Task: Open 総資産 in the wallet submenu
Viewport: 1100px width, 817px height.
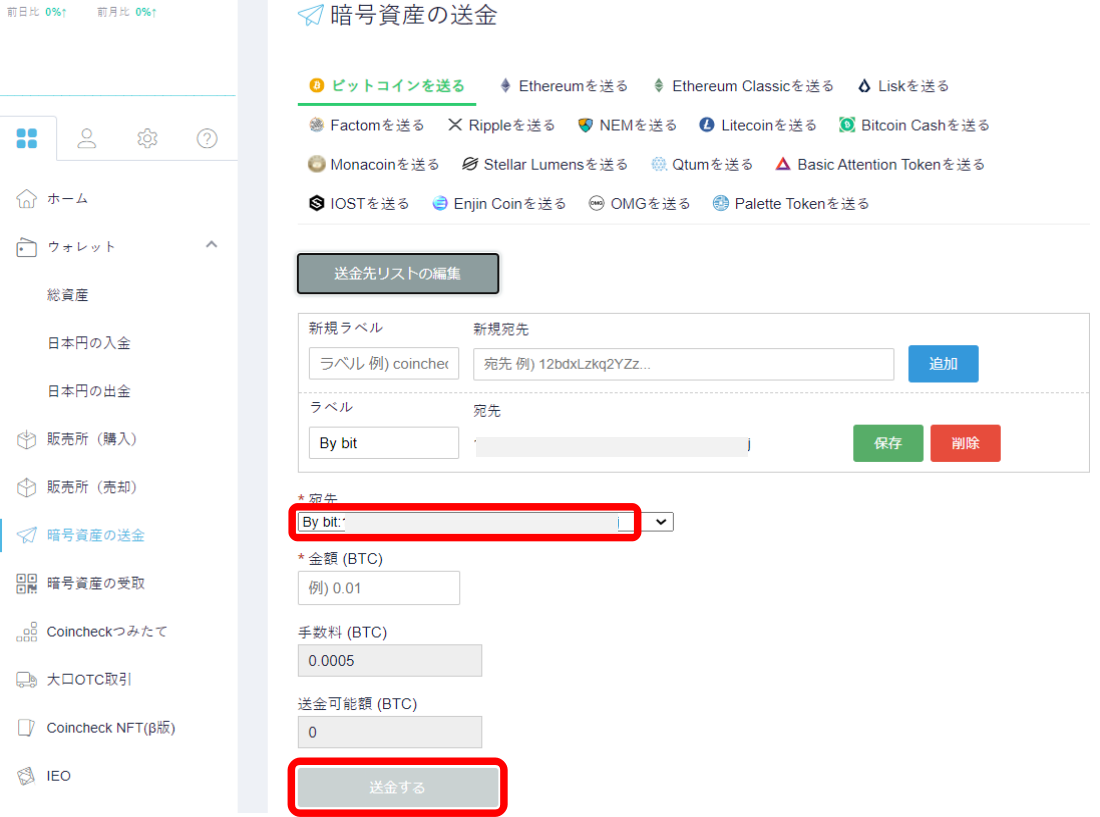Action: coord(67,295)
